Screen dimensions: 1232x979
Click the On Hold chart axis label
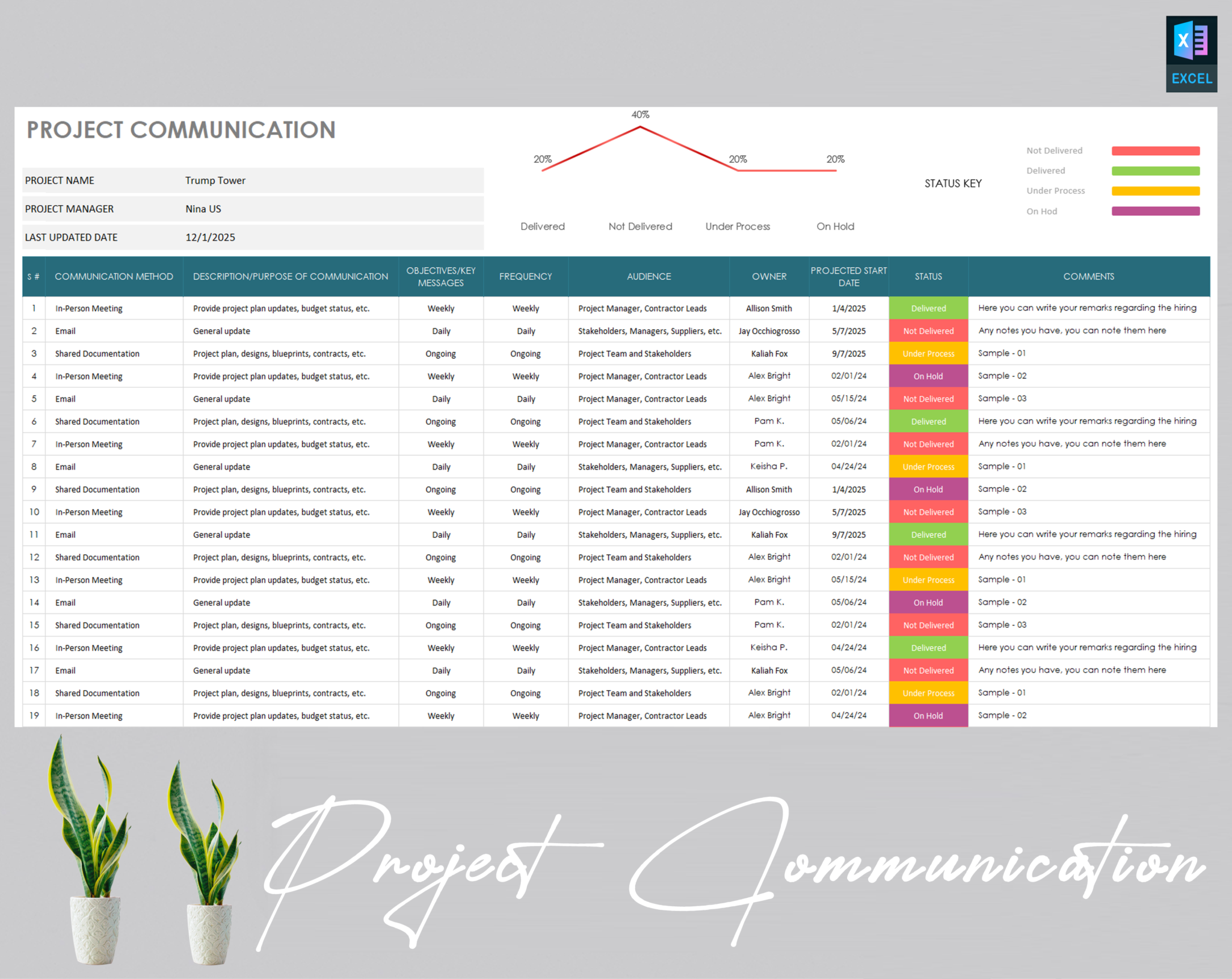(835, 227)
